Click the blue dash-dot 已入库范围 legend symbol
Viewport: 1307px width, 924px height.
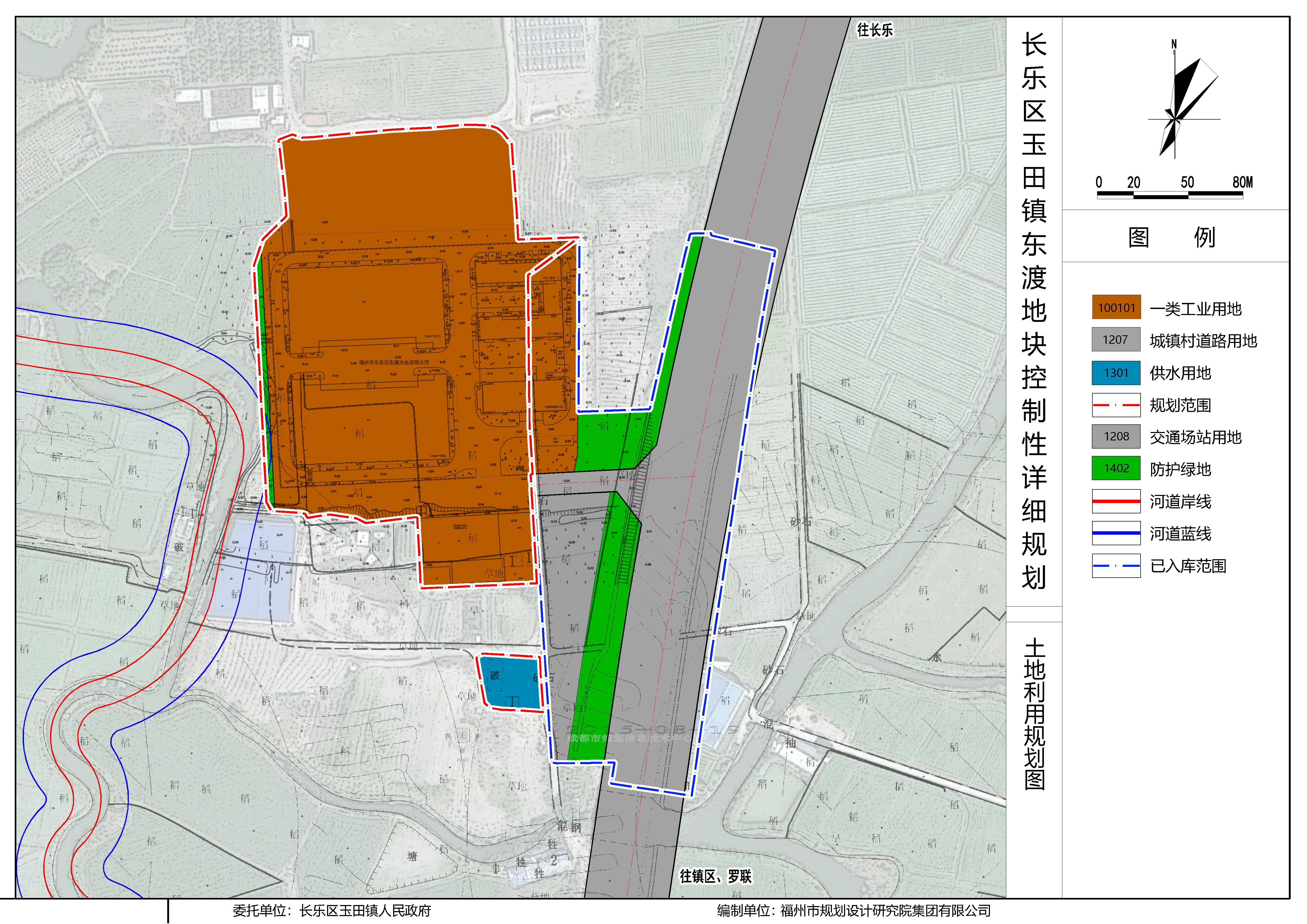click(1116, 565)
